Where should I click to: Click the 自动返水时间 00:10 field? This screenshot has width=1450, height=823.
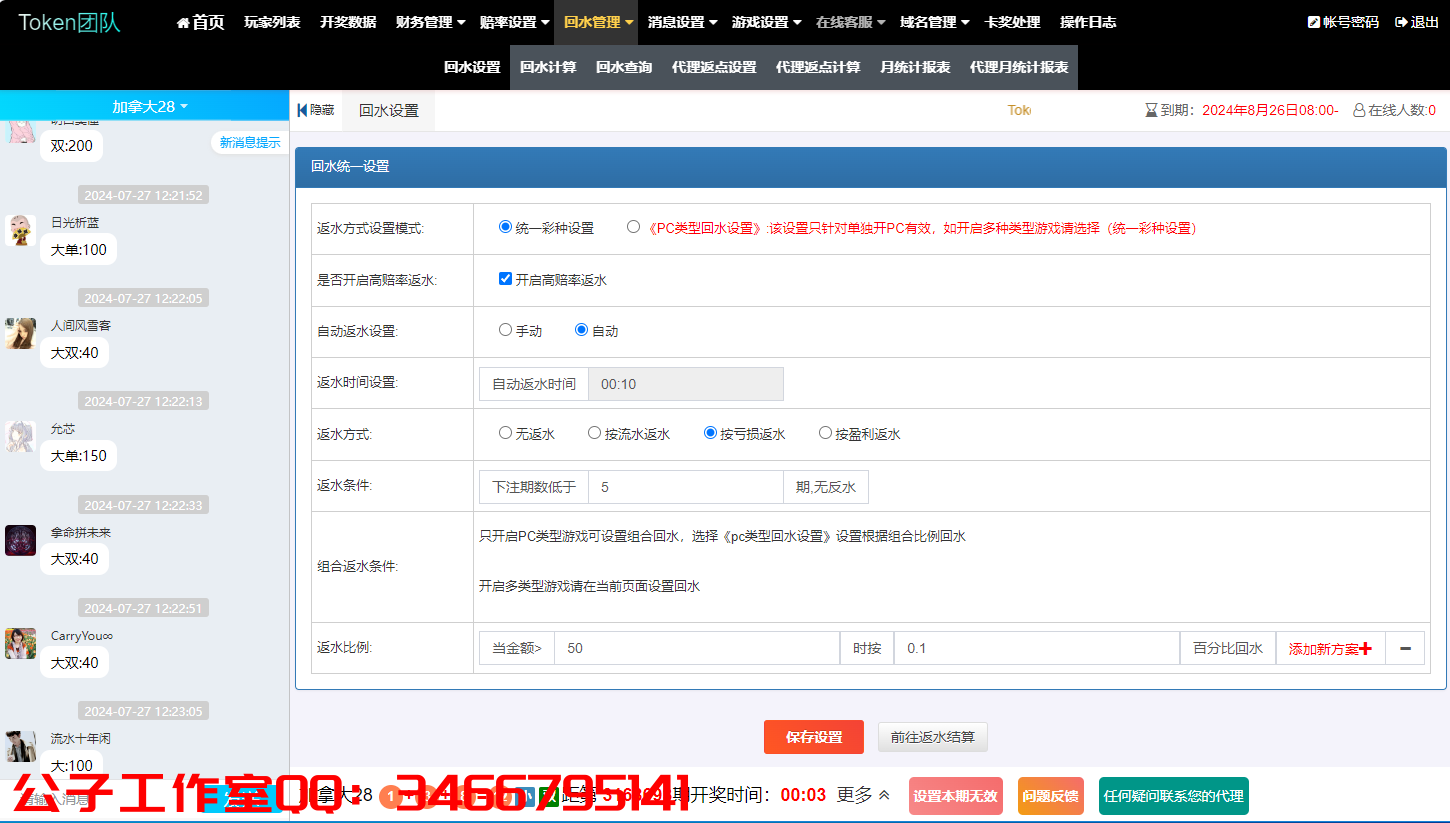pyautogui.click(x=685, y=384)
